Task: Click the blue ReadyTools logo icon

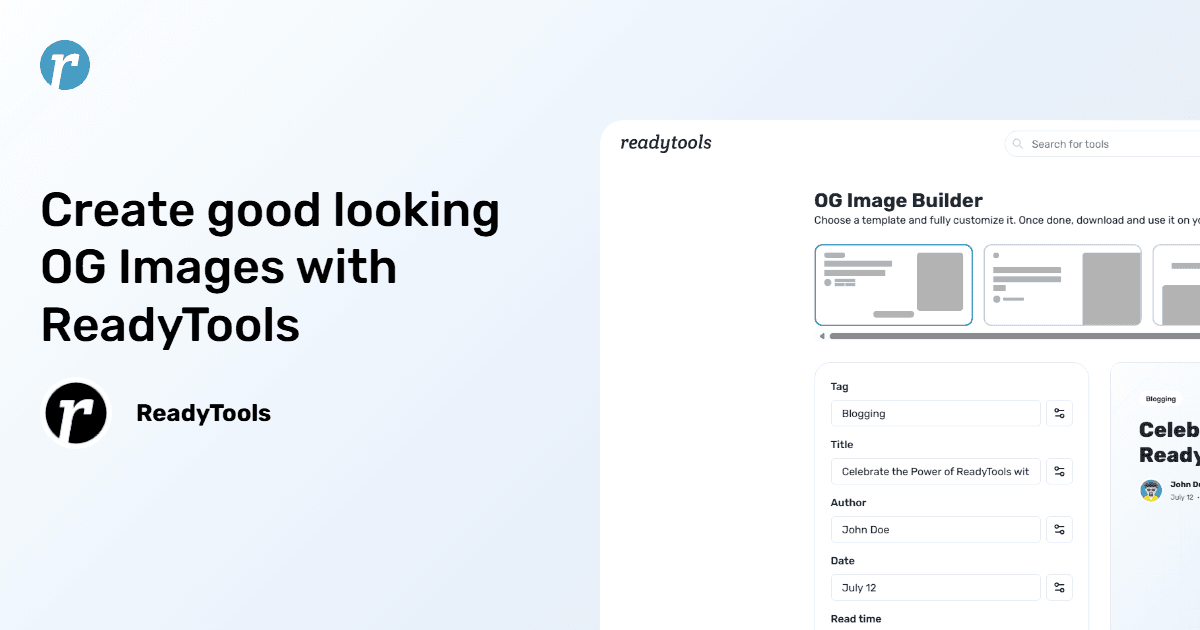Action: tap(65, 65)
